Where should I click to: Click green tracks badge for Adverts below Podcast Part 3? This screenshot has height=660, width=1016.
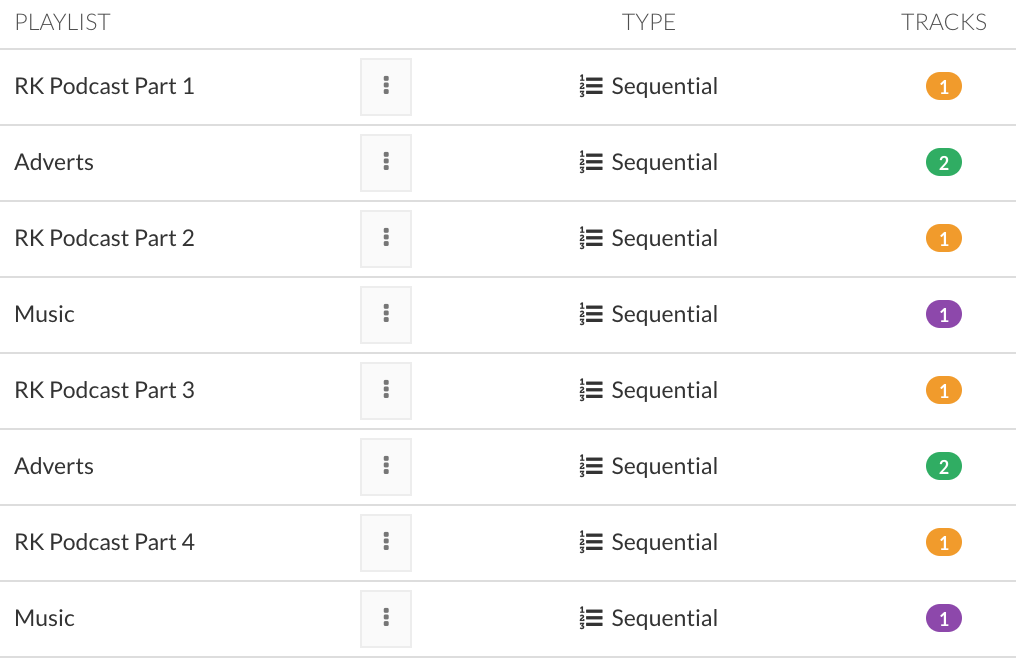pos(943,467)
